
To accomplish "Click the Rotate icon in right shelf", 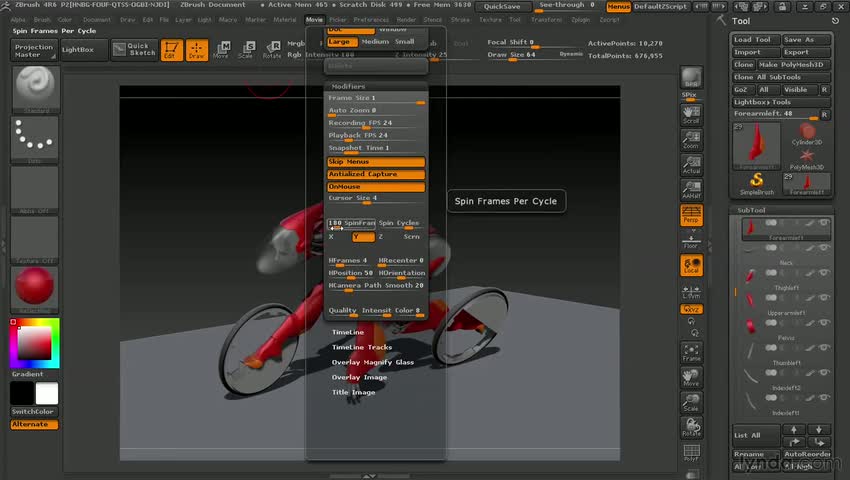I will click(691, 427).
